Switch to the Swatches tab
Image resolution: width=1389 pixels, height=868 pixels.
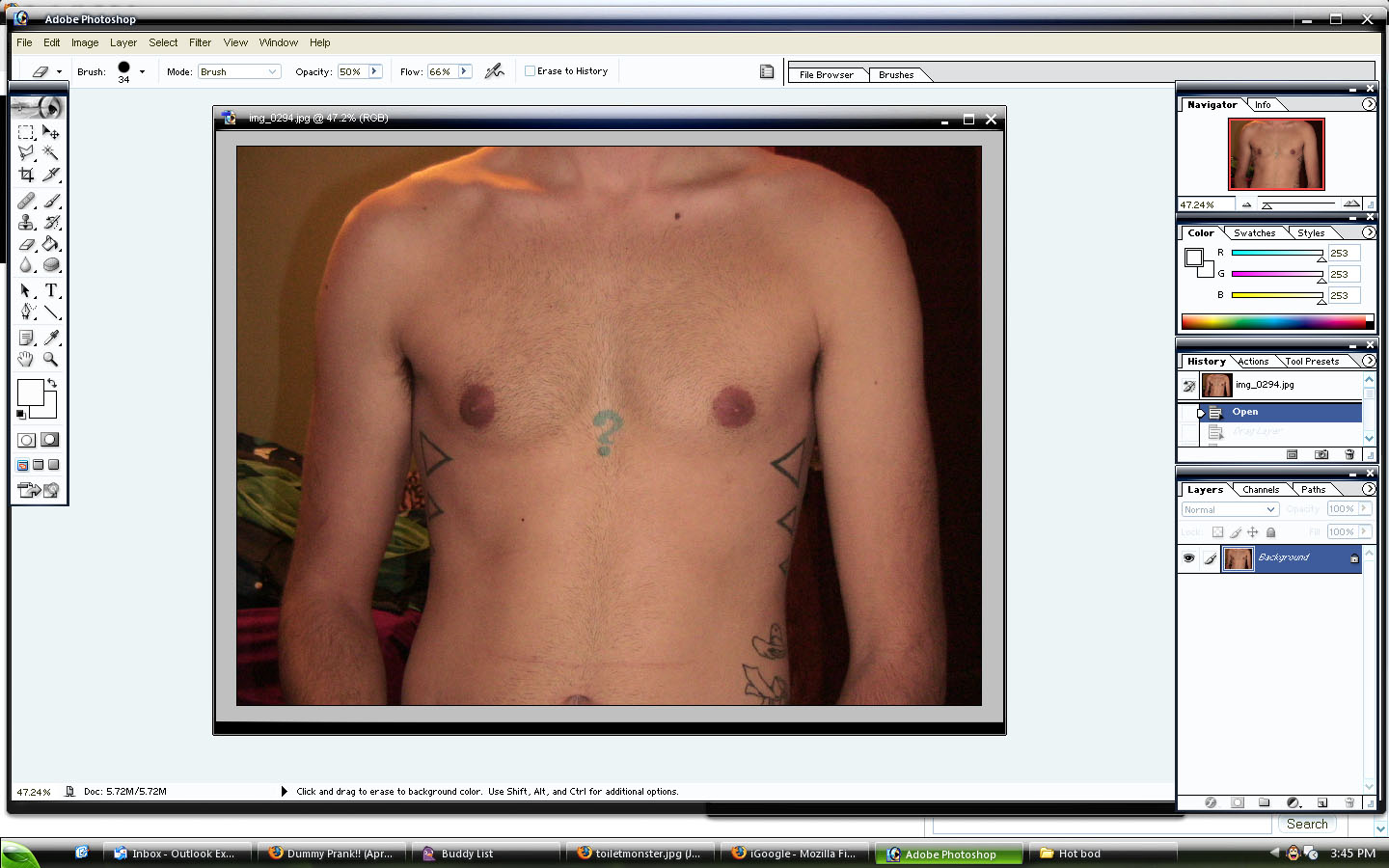click(1254, 232)
